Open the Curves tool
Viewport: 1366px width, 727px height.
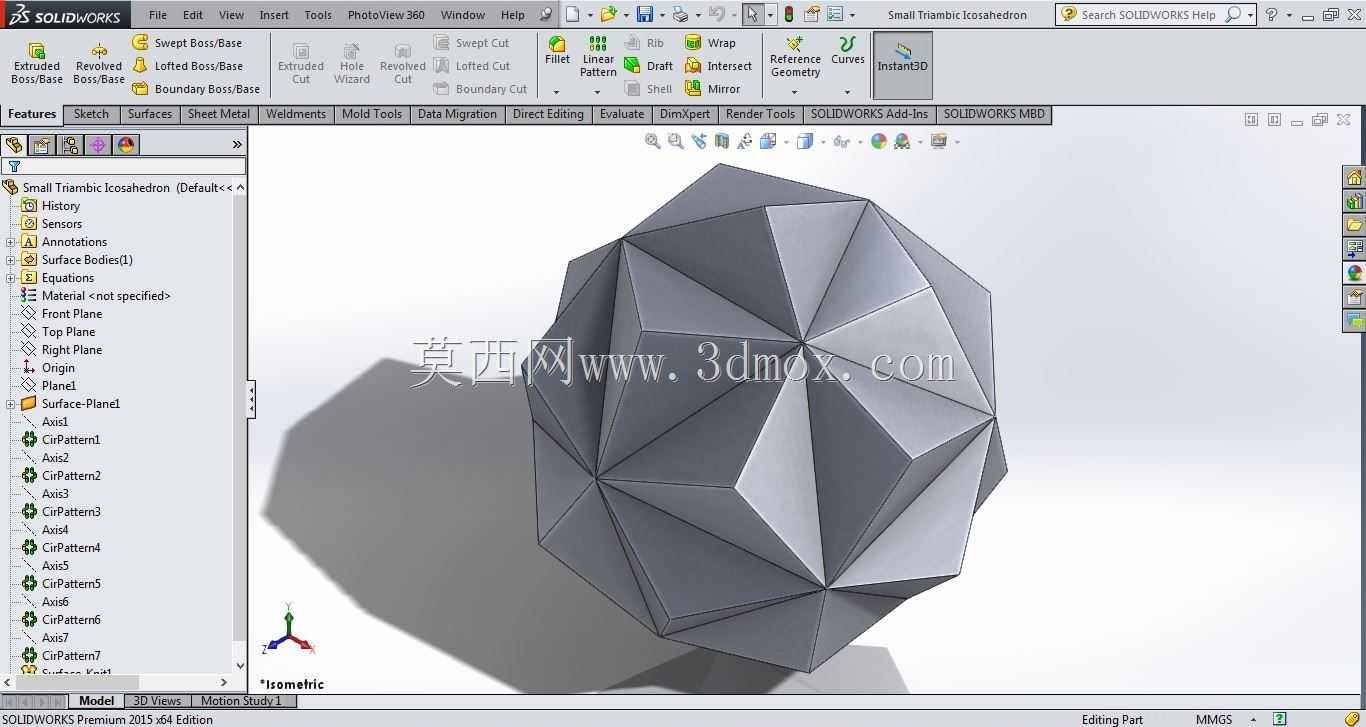(848, 50)
